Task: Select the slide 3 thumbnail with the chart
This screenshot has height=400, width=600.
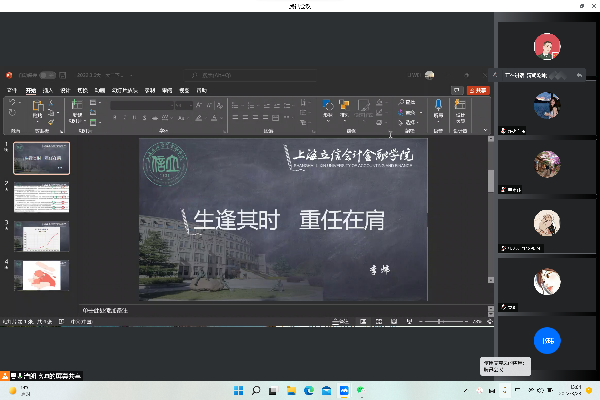Action: tap(42, 236)
